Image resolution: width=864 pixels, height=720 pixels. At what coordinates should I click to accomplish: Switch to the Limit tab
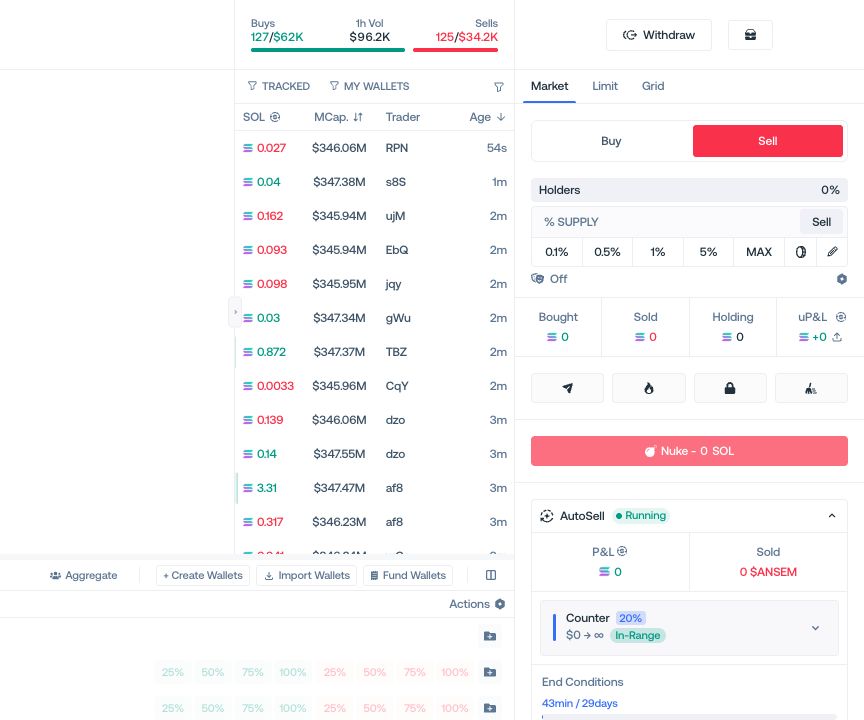tap(604, 86)
